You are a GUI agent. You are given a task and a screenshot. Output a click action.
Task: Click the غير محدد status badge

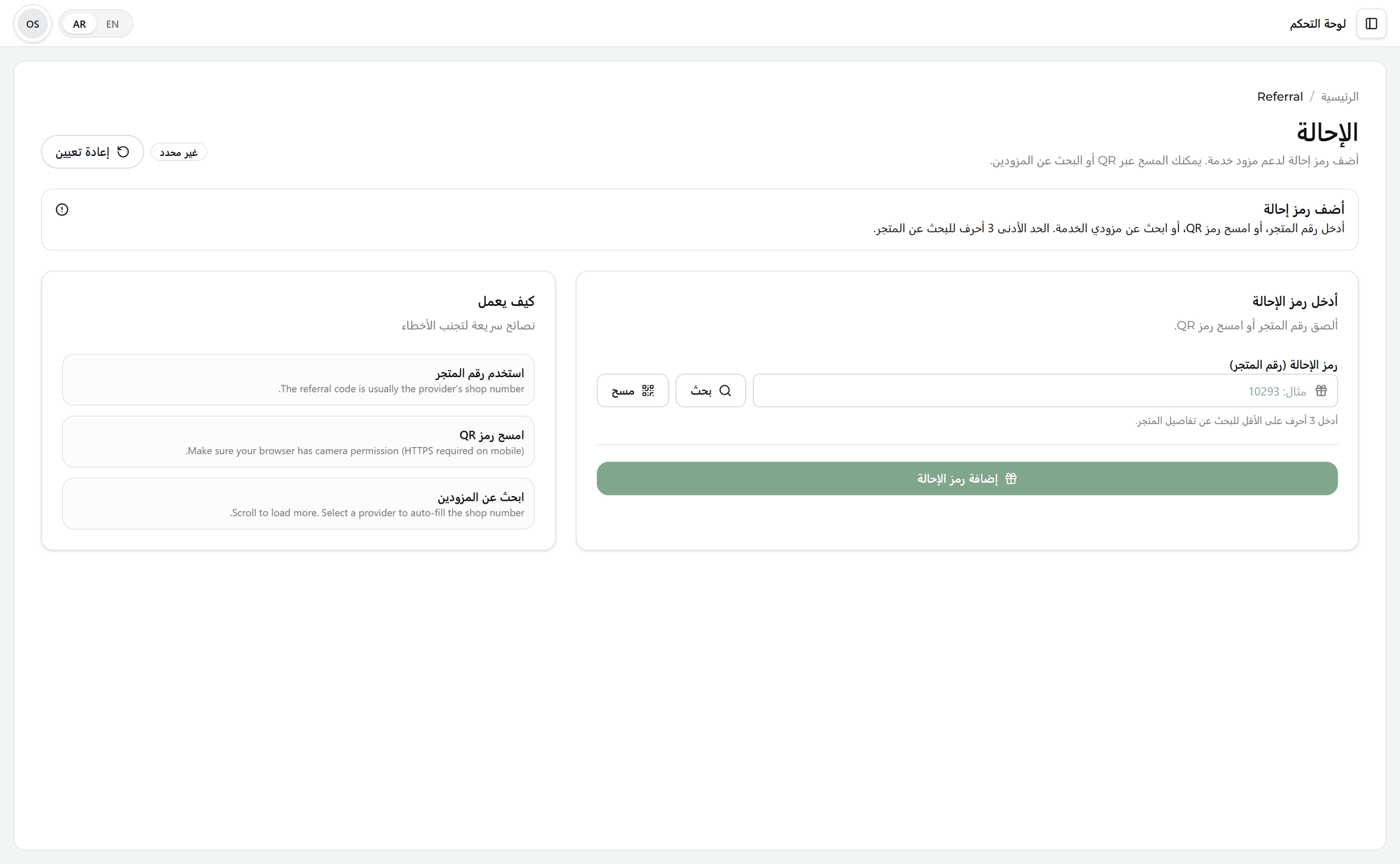point(178,153)
